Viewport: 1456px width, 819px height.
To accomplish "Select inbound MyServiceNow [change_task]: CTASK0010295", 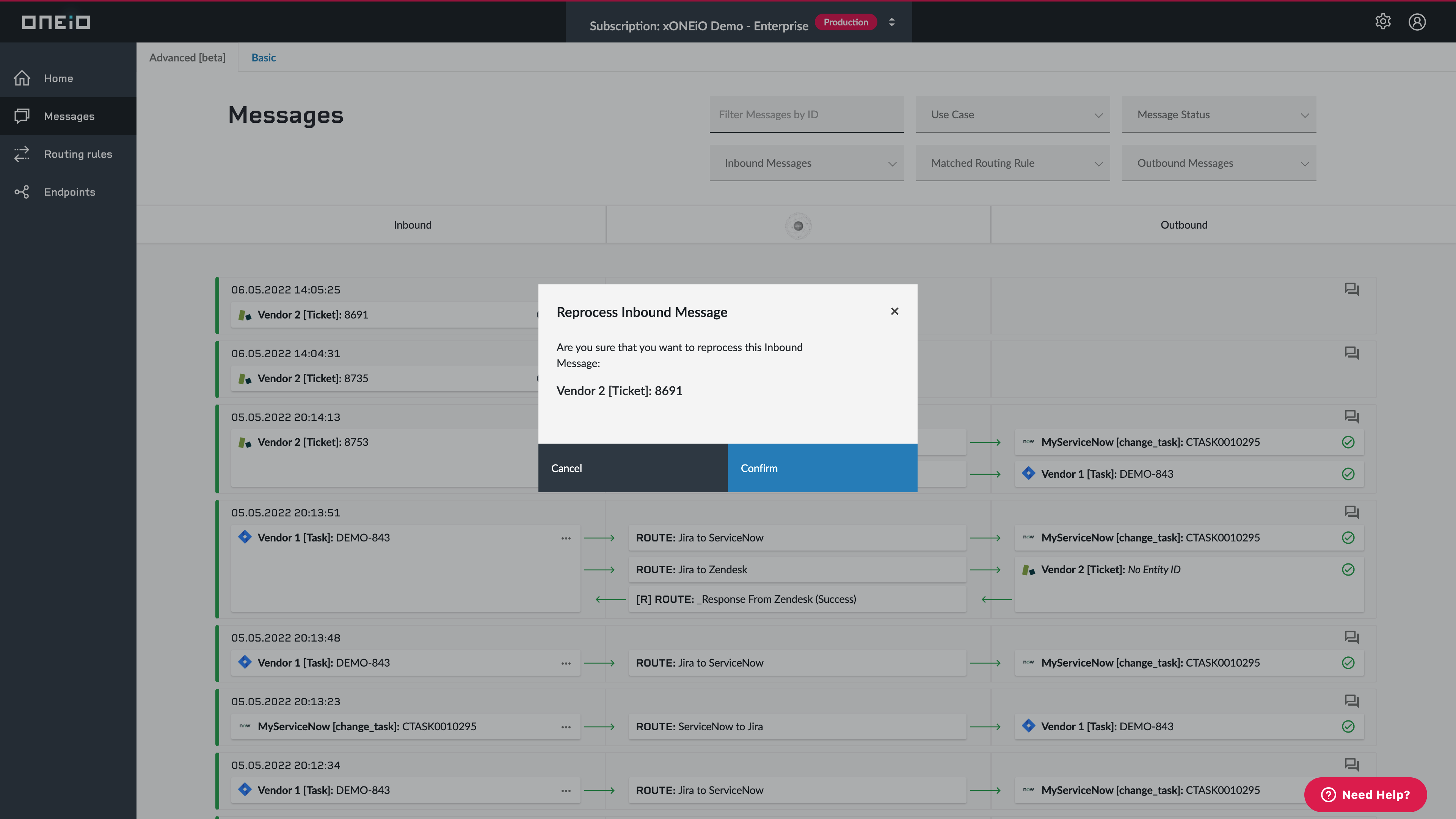I will pyautogui.click(x=405, y=727).
